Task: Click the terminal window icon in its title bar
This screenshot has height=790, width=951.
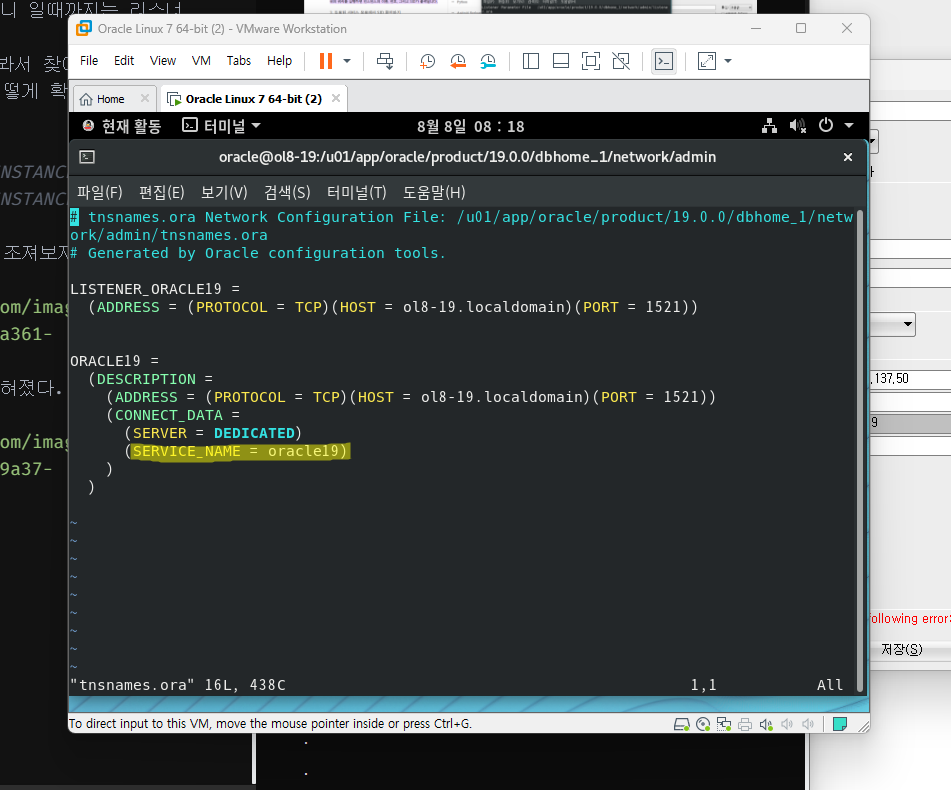Action: point(87,157)
